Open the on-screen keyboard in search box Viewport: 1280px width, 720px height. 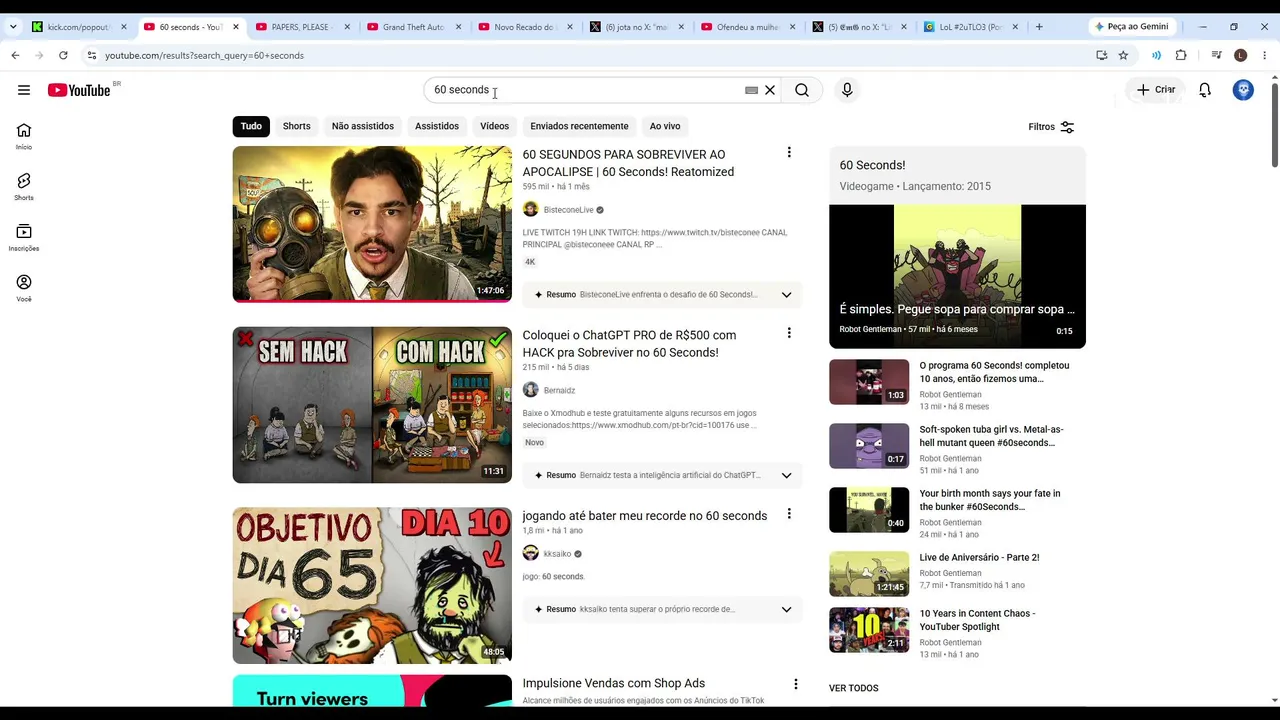coord(751,90)
